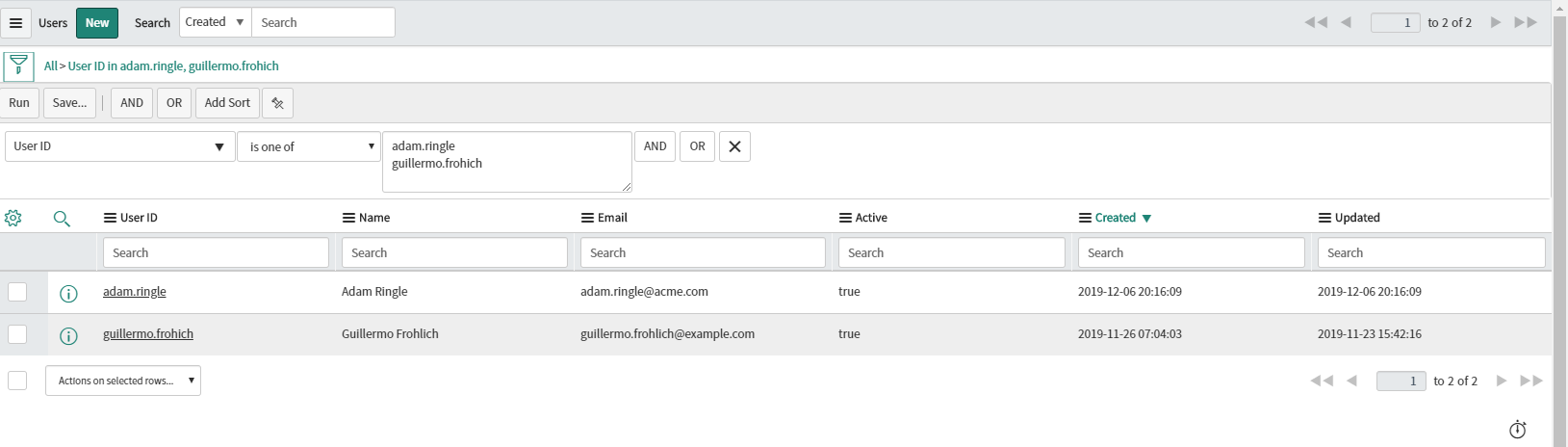Open the User ID column header menu
Viewport: 1568px width, 447px height.
click(110, 218)
